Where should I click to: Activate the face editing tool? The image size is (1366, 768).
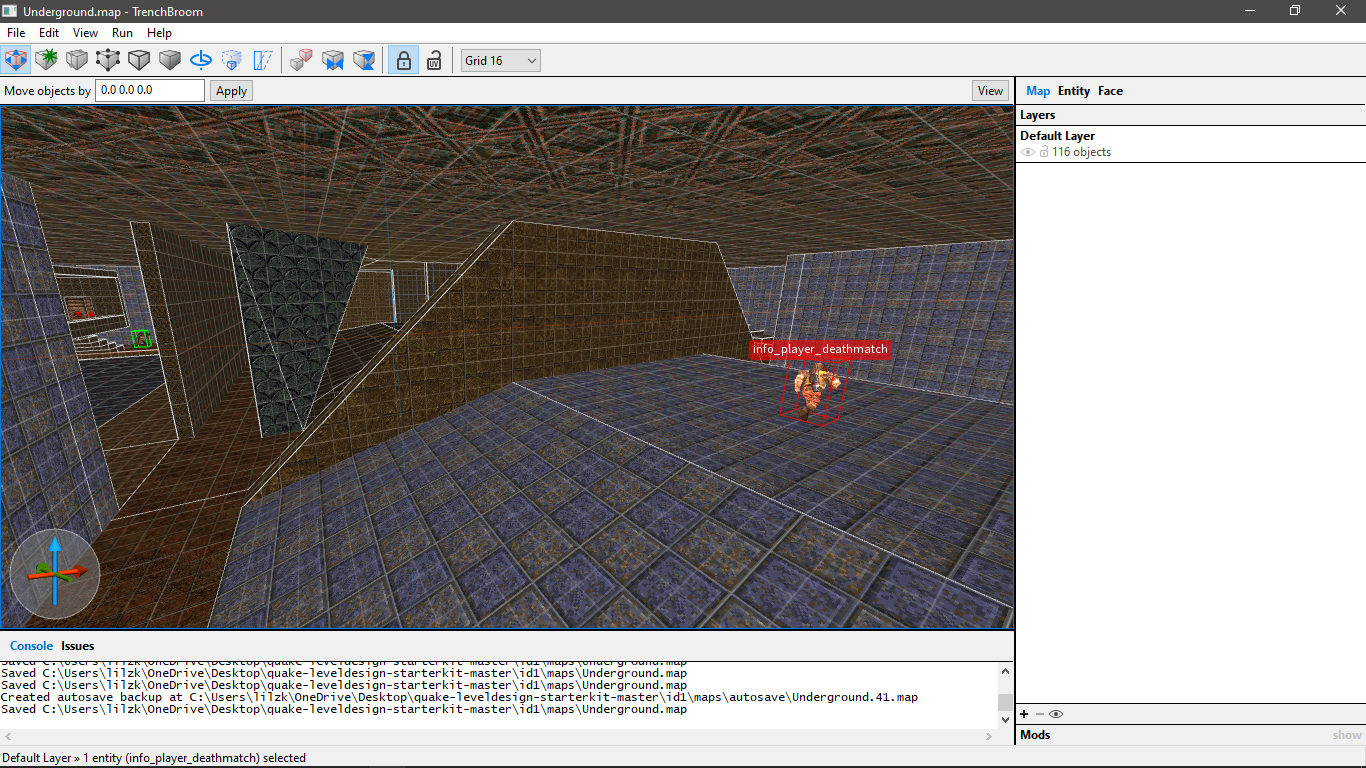click(x=170, y=60)
